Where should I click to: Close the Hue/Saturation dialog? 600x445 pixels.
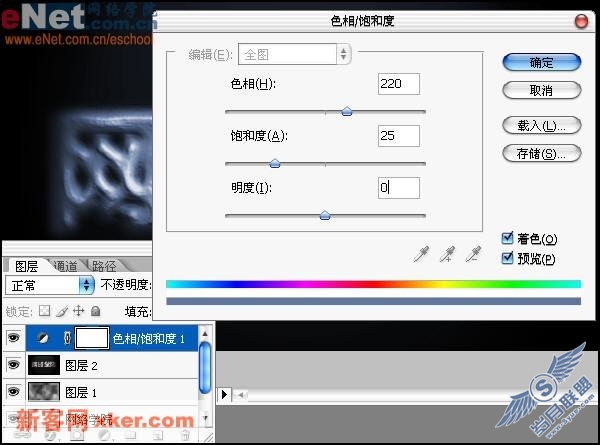[x=581, y=21]
